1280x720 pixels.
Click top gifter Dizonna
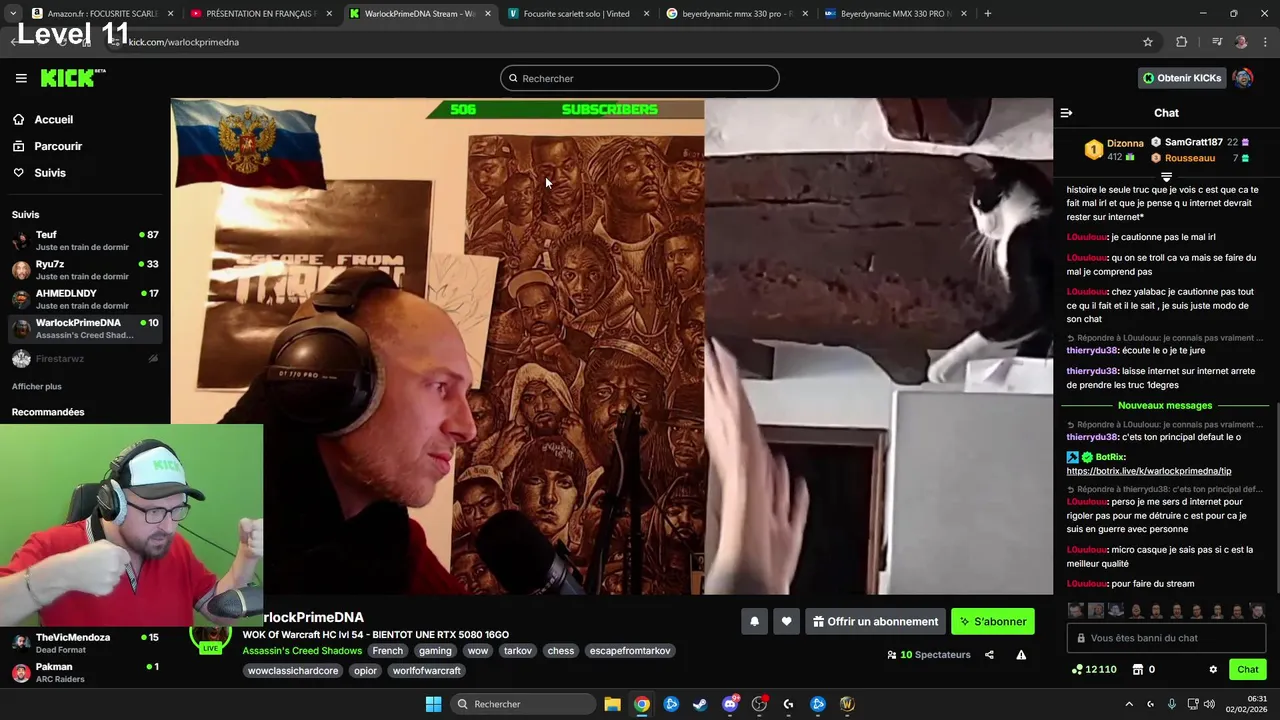click(x=1125, y=143)
